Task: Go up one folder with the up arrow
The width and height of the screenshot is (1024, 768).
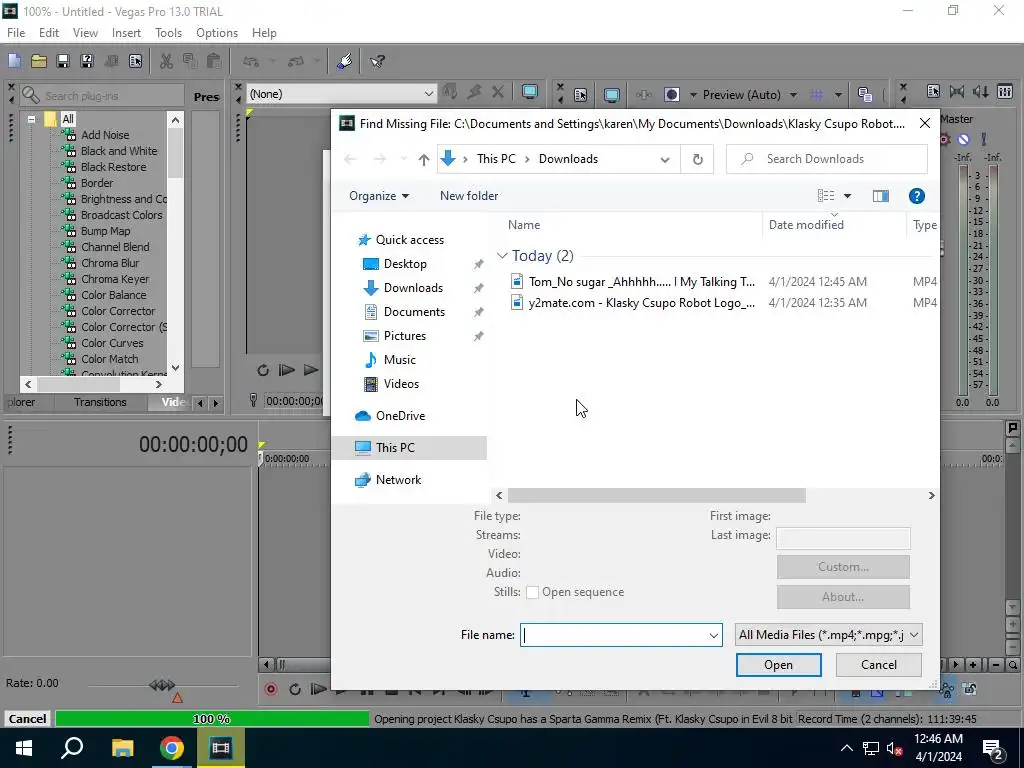Action: point(424,159)
